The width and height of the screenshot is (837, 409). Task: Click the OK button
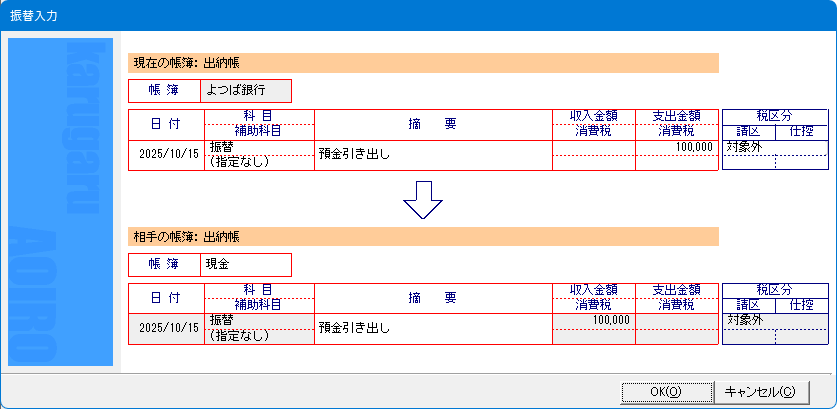[x=666, y=391]
